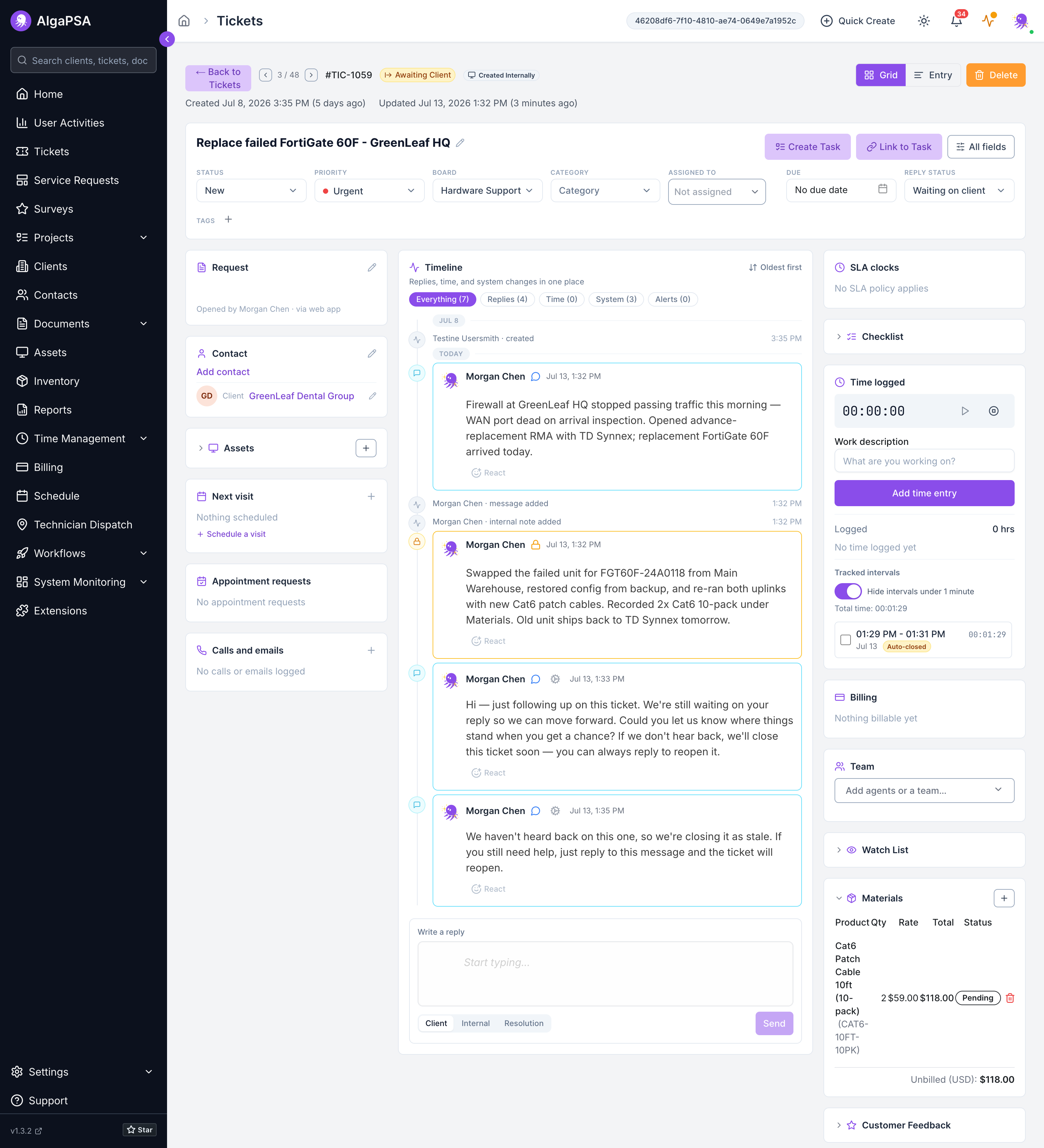
Task: Click the Work description input field
Action: click(924, 461)
